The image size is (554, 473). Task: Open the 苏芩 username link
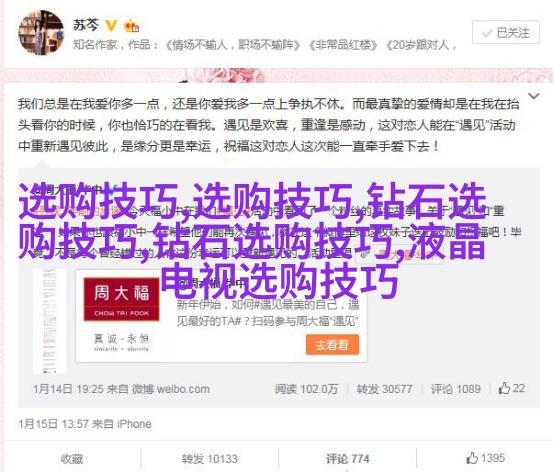[x=86, y=25]
